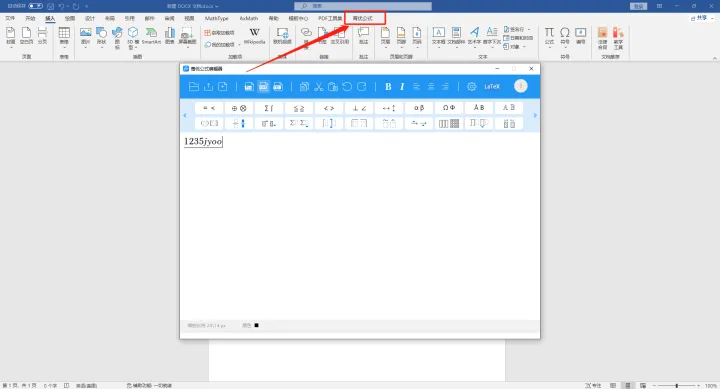
Task: Open the perpendicular and angle symbols palette
Action: [359, 108]
